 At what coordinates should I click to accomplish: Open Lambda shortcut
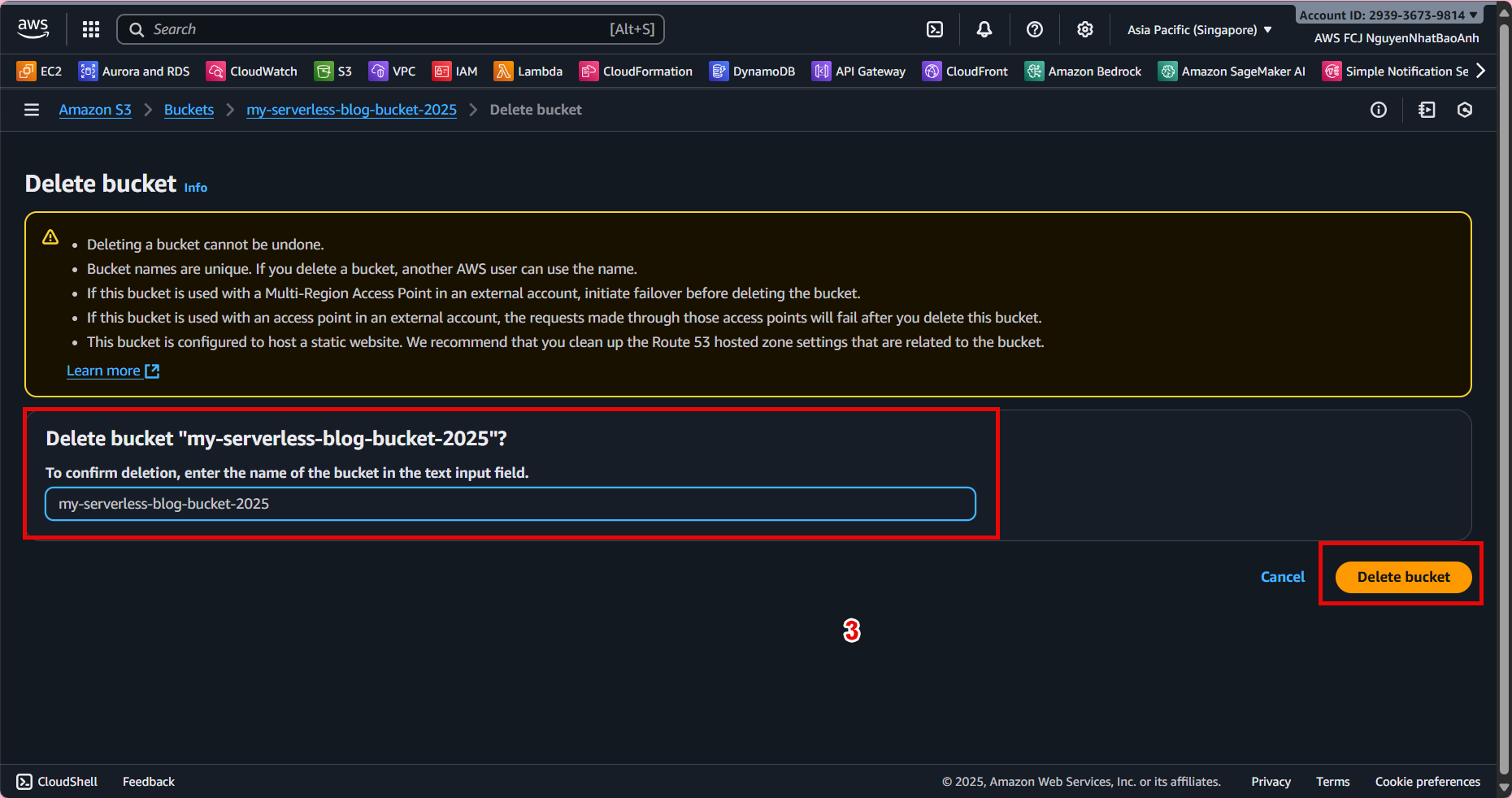click(528, 72)
